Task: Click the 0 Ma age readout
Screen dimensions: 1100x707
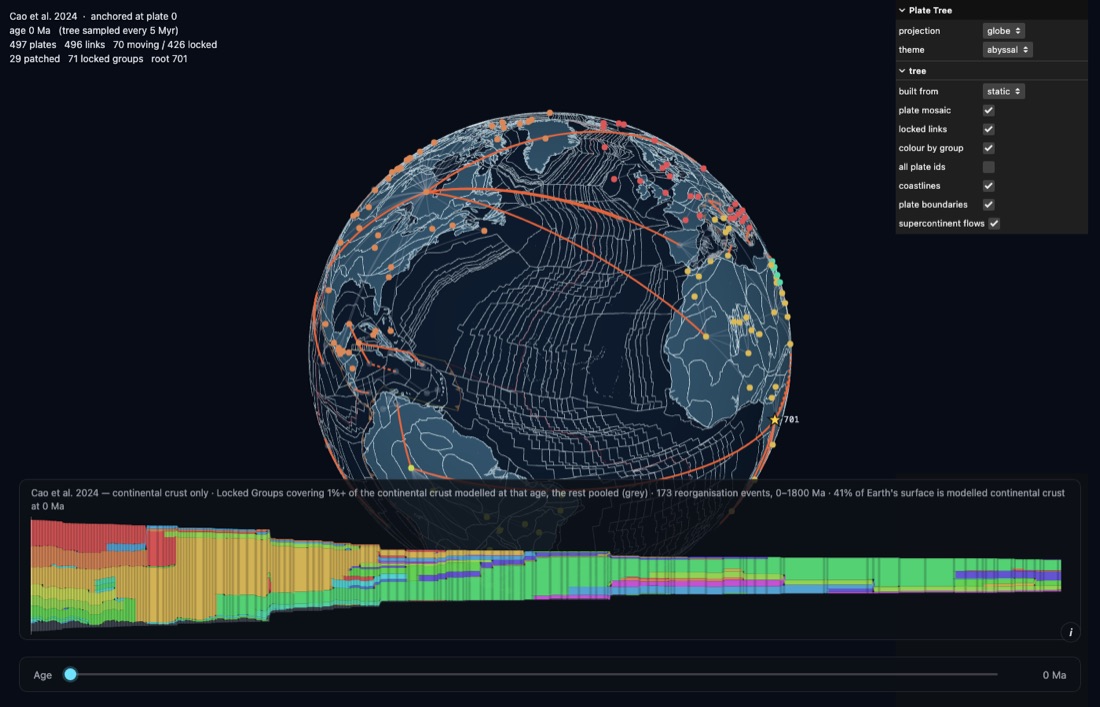Action: pos(1054,675)
